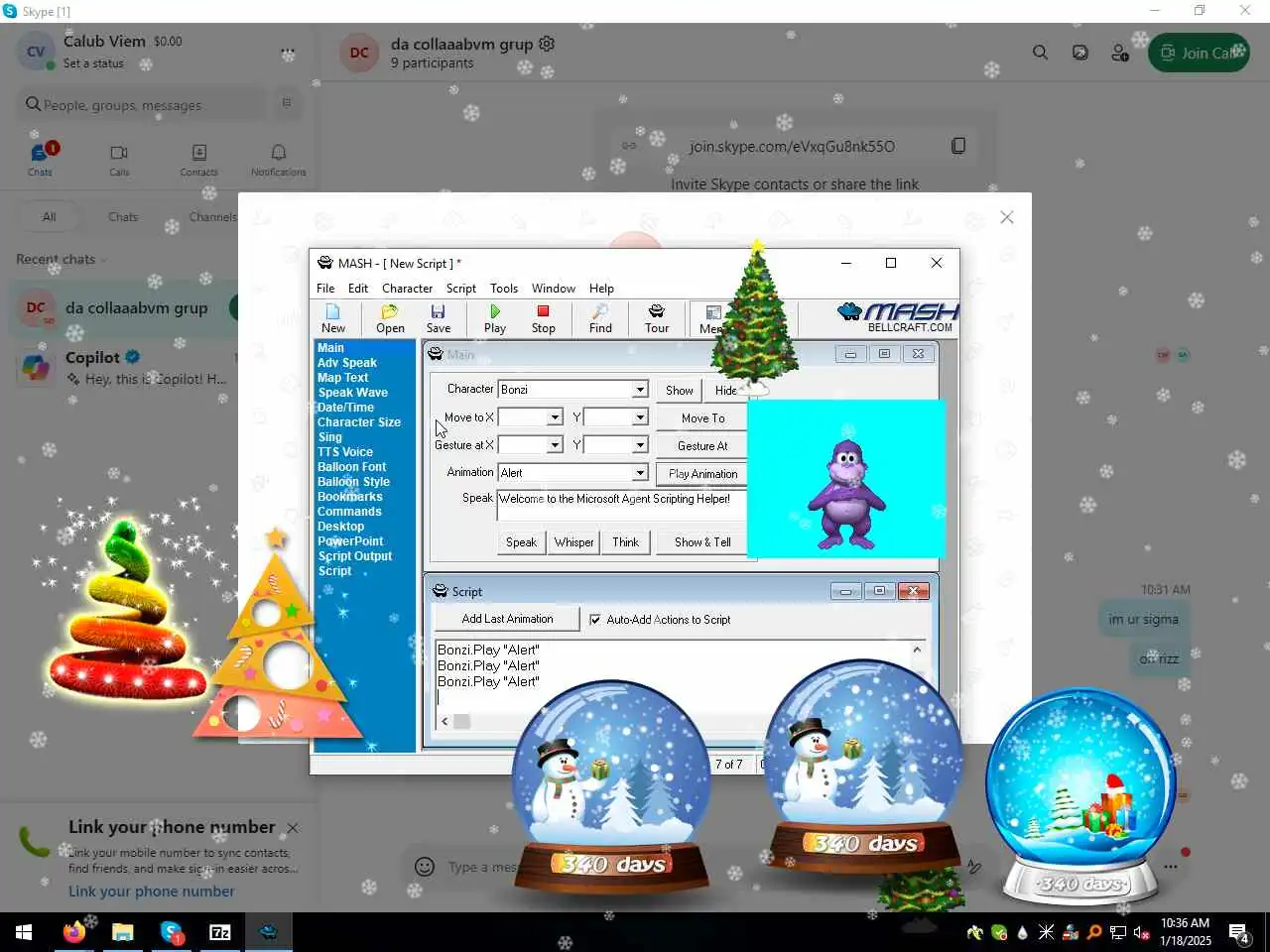Open the emoji picker in the message box
Viewport: 1270px width, 952px height.
[x=425, y=867]
